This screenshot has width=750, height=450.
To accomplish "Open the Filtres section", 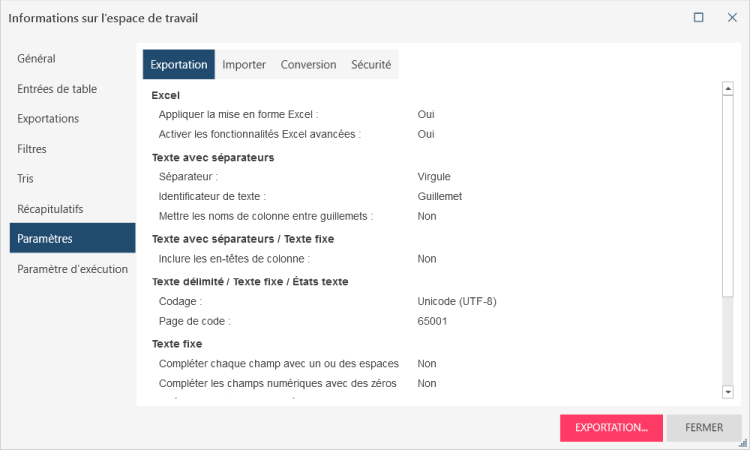I will (x=32, y=149).
